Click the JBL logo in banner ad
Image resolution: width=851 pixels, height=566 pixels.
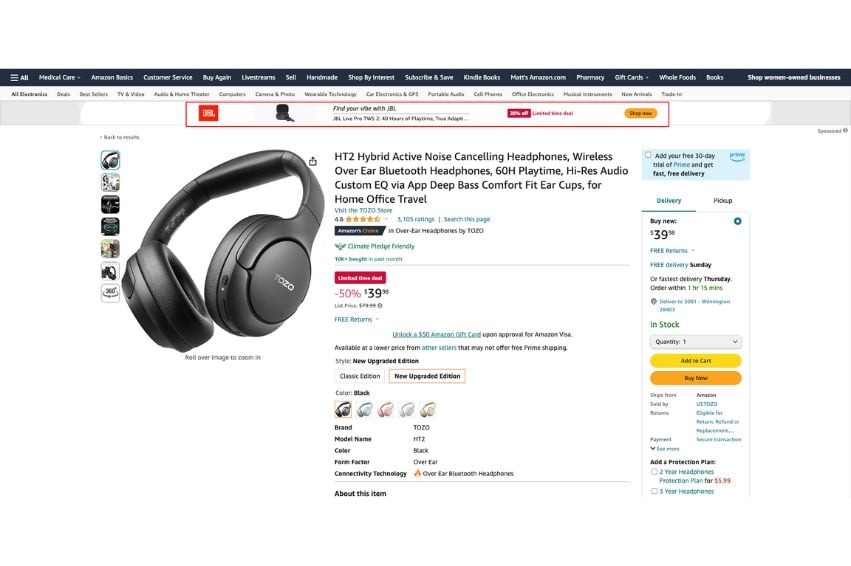pyautogui.click(x=208, y=113)
